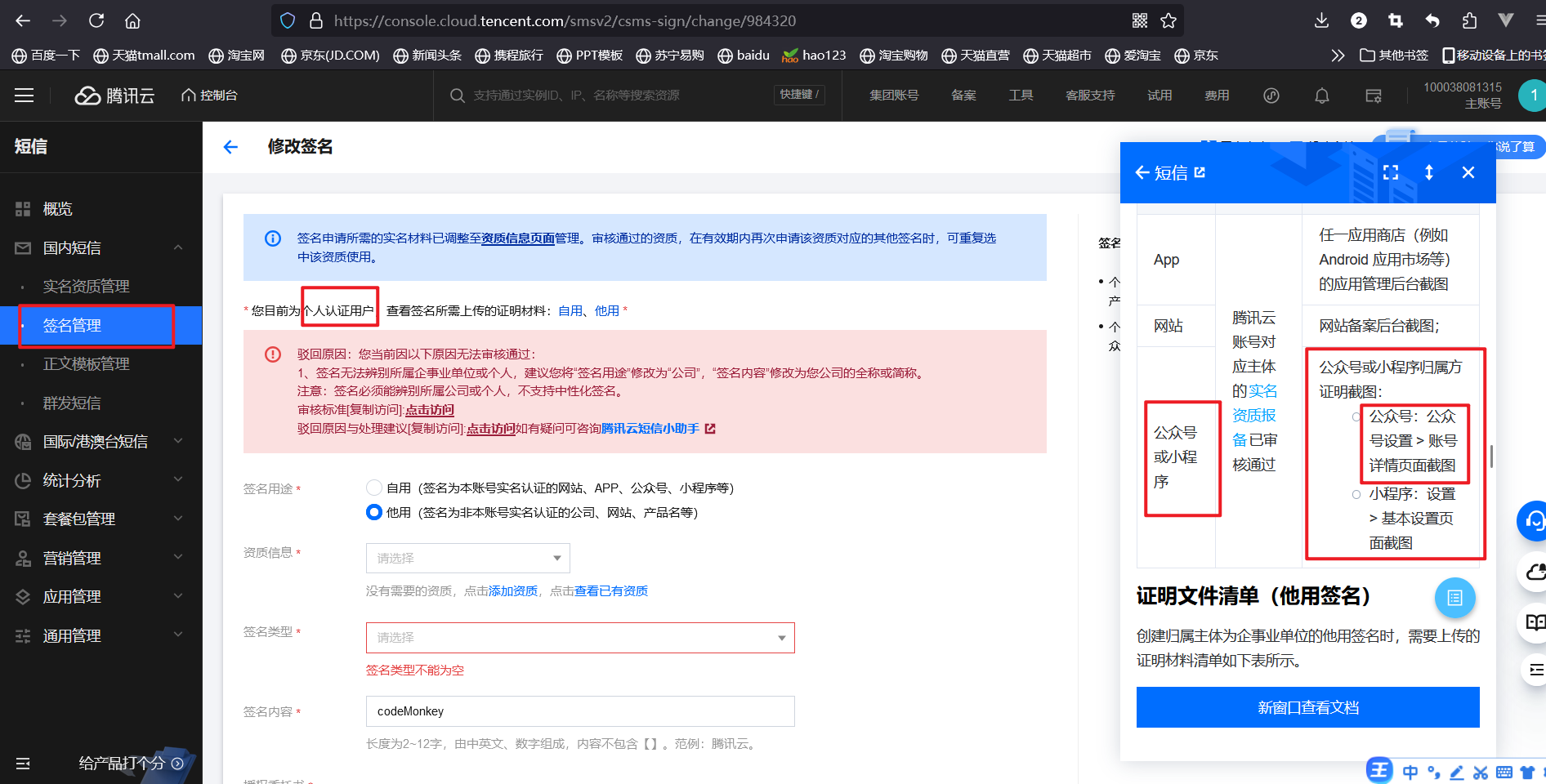Toggle the Tencent Cloud hamburger menu
Viewport: 1546px width, 784px height.
[x=25, y=96]
